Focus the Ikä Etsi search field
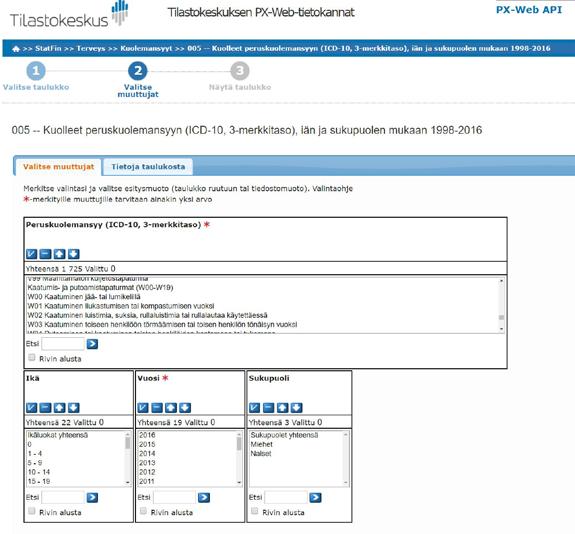575x534 pixels. click(63, 498)
